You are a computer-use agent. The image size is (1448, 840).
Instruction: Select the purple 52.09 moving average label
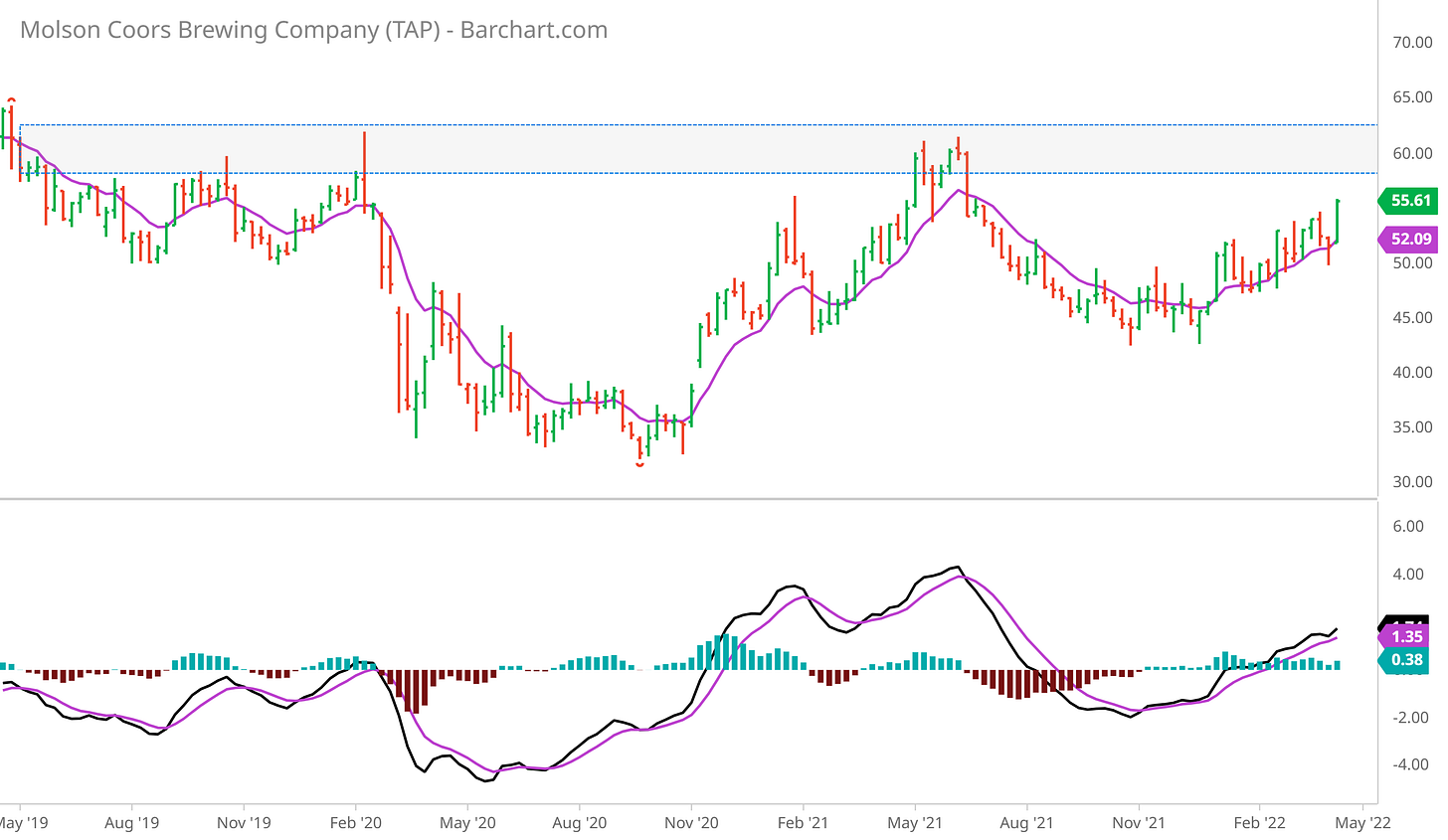click(x=1408, y=239)
